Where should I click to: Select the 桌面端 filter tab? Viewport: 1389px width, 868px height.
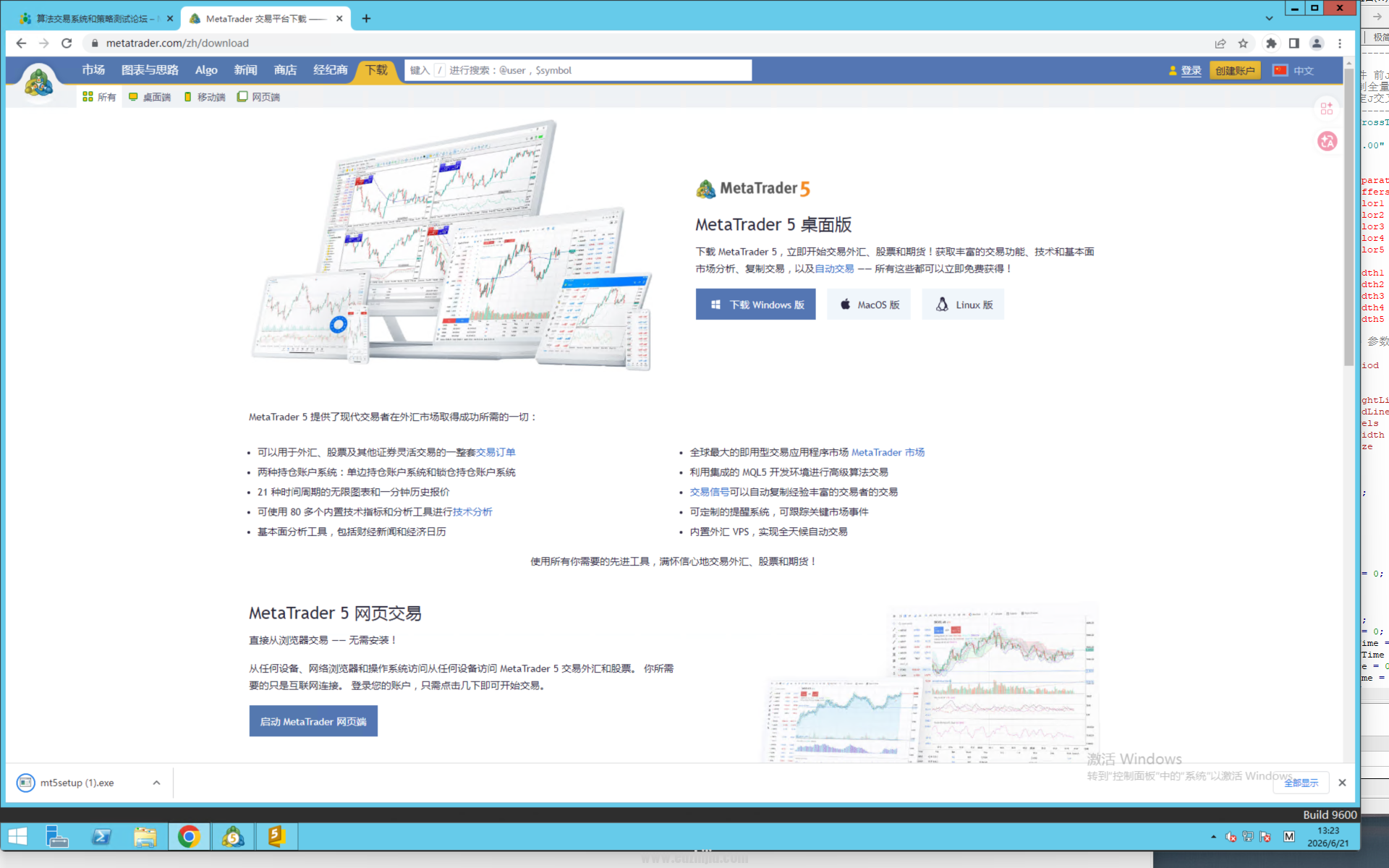click(x=150, y=97)
